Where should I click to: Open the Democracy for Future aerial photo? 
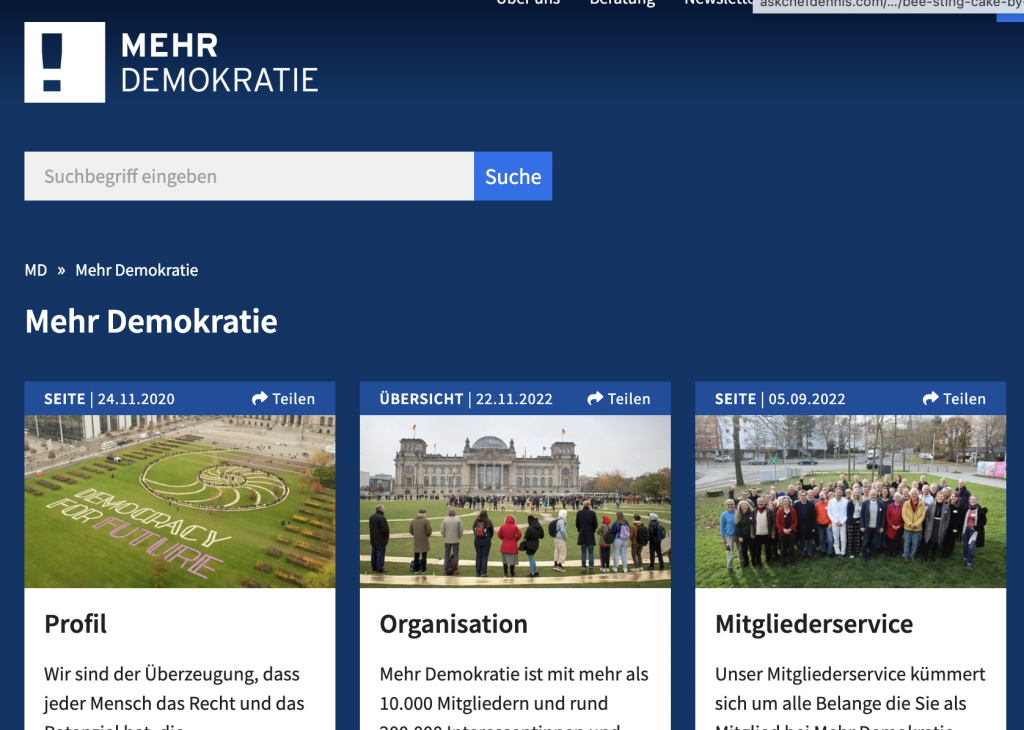tap(180, 501)
